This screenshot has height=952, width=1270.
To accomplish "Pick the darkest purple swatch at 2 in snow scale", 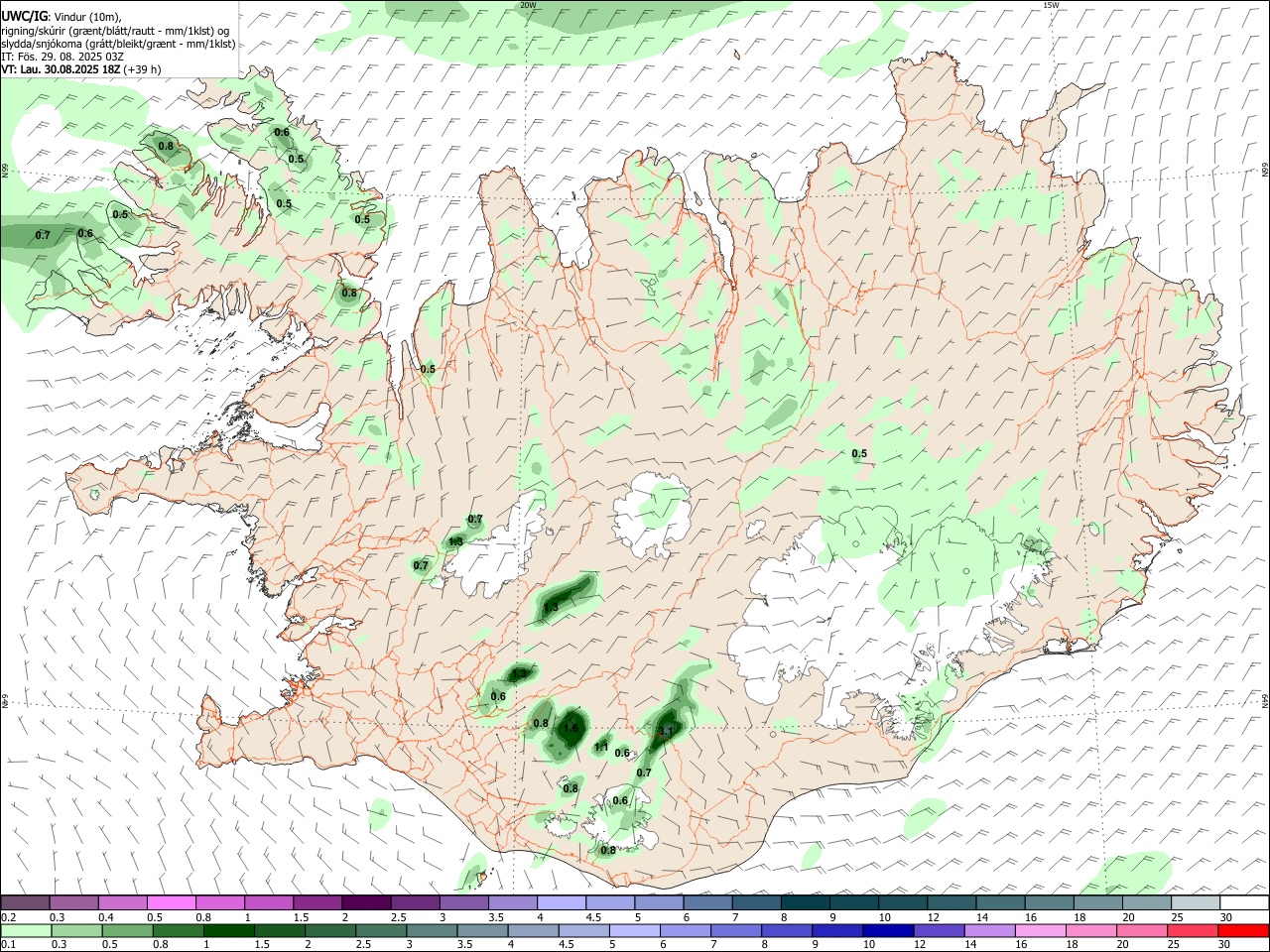I will tap(365, 902).
